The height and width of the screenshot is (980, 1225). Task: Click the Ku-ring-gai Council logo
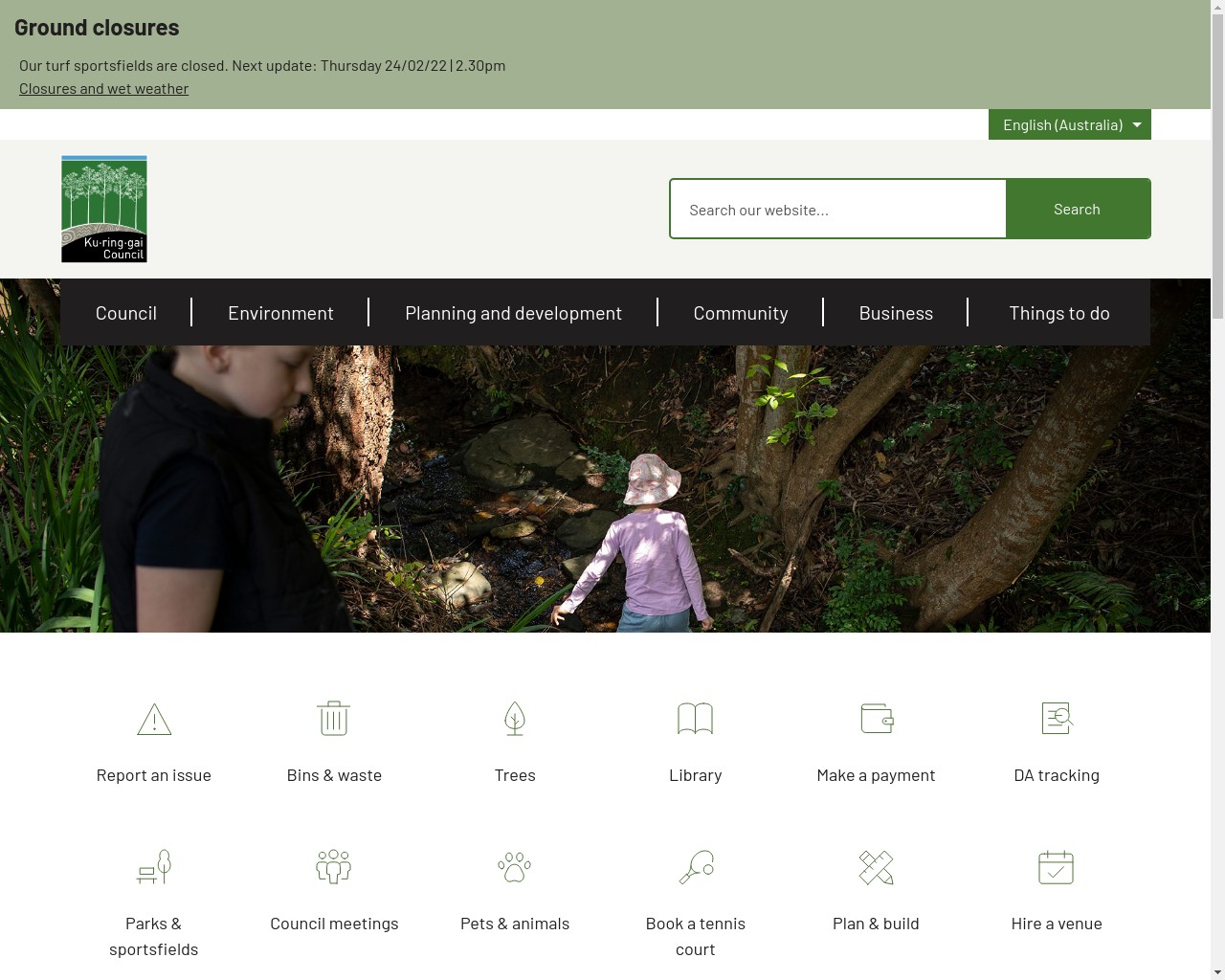click(104, 209)
